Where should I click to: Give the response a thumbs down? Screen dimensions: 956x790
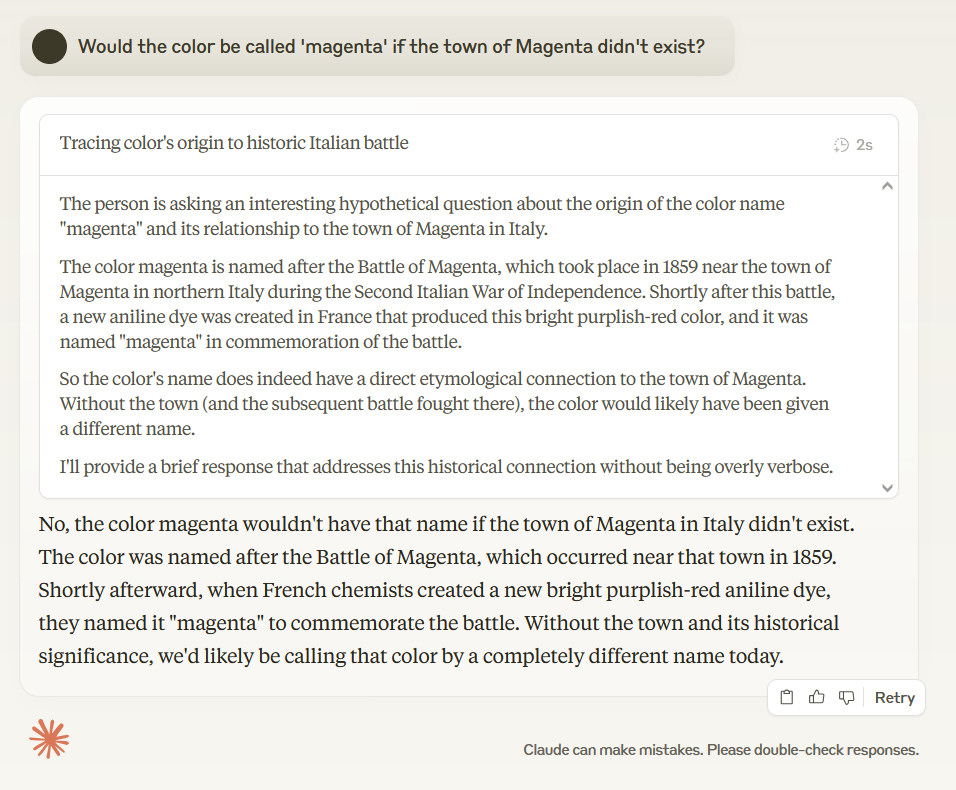click(846, 698)
